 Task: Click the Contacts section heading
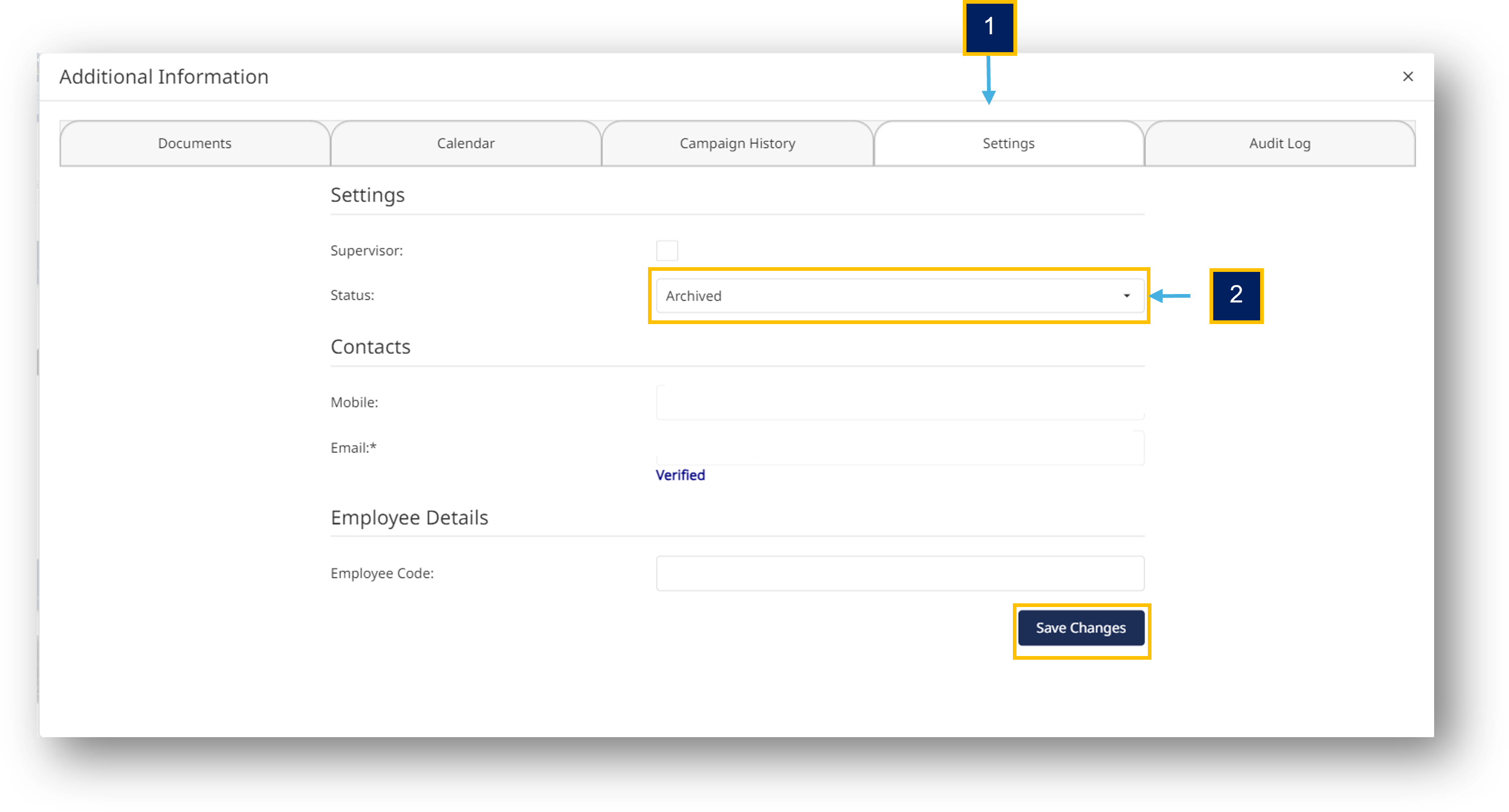click(371, 347)
